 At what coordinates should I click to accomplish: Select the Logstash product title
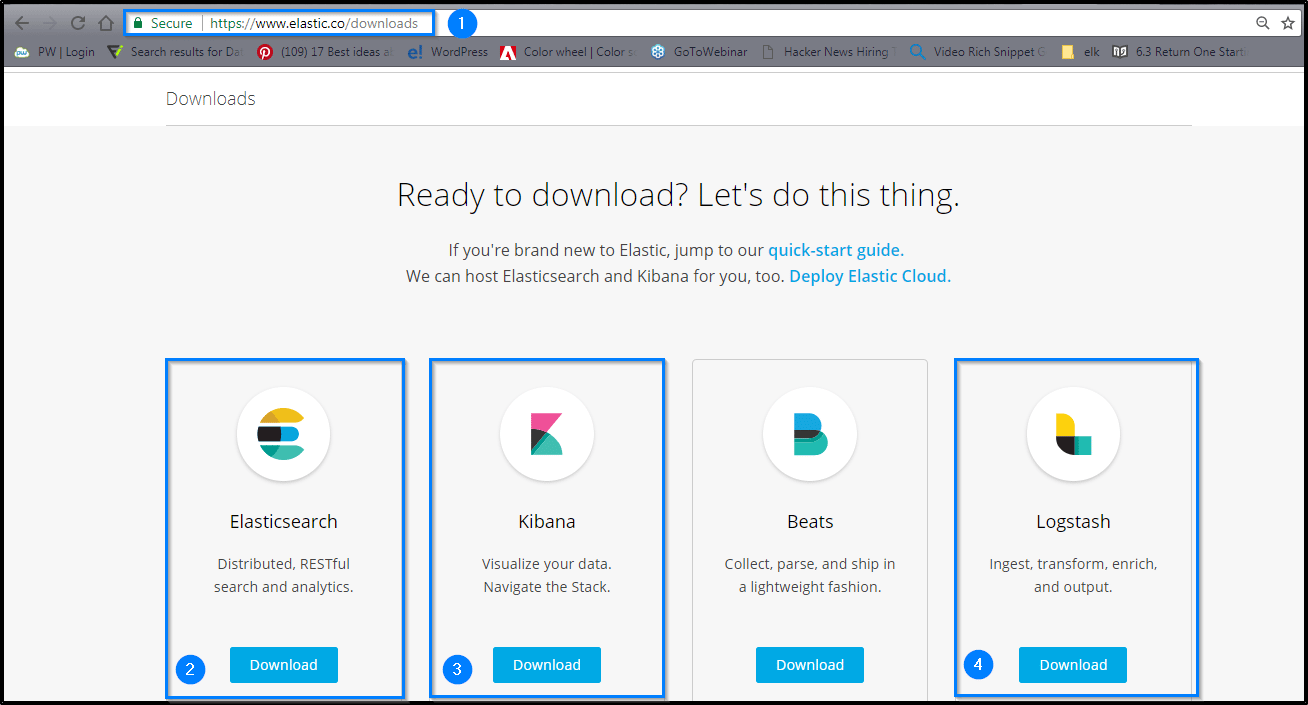(x=1073, y=522)
